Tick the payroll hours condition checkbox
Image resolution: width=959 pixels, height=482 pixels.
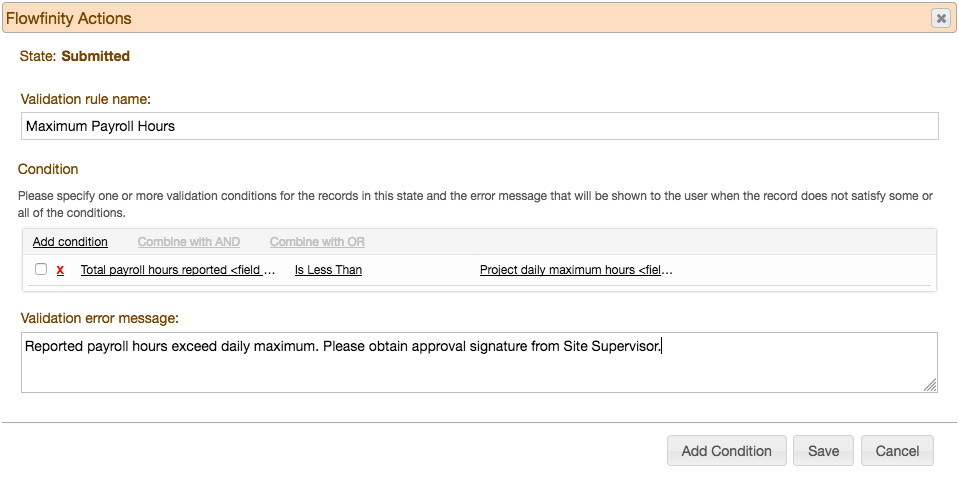(41, 269)
